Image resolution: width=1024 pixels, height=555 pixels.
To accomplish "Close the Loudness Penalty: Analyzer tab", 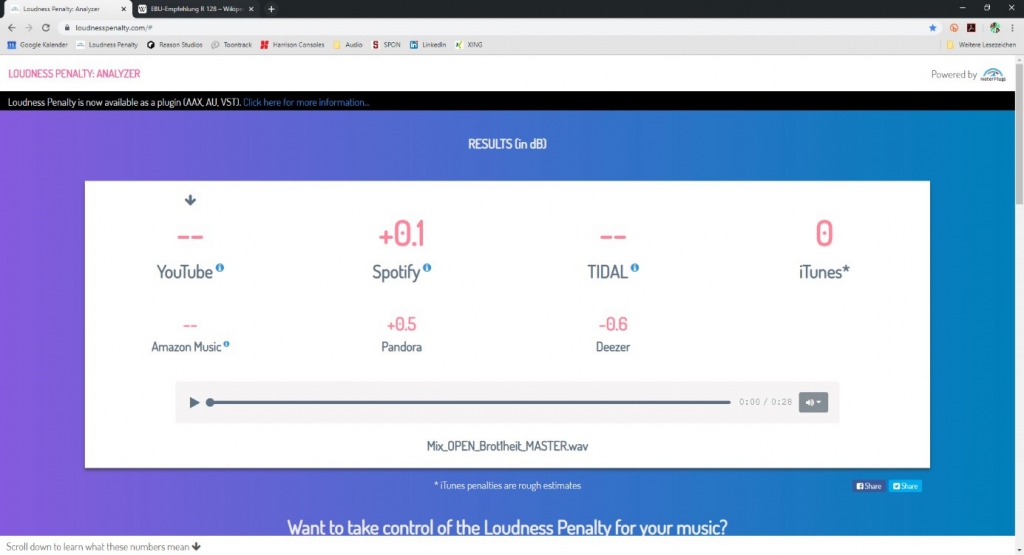I will click(123, 9).
